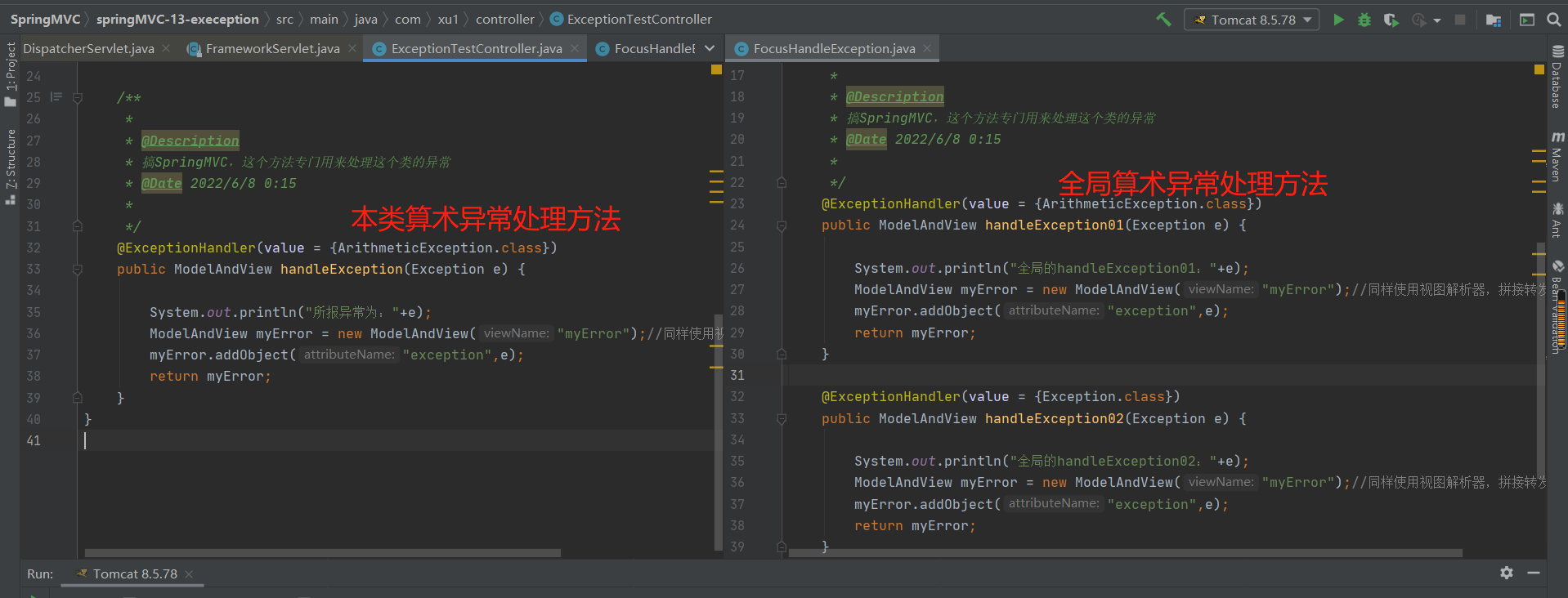The image size is (1568, 598).
Task: Click the left editor vertical scrollbar thumb
Action: (719, 431)
